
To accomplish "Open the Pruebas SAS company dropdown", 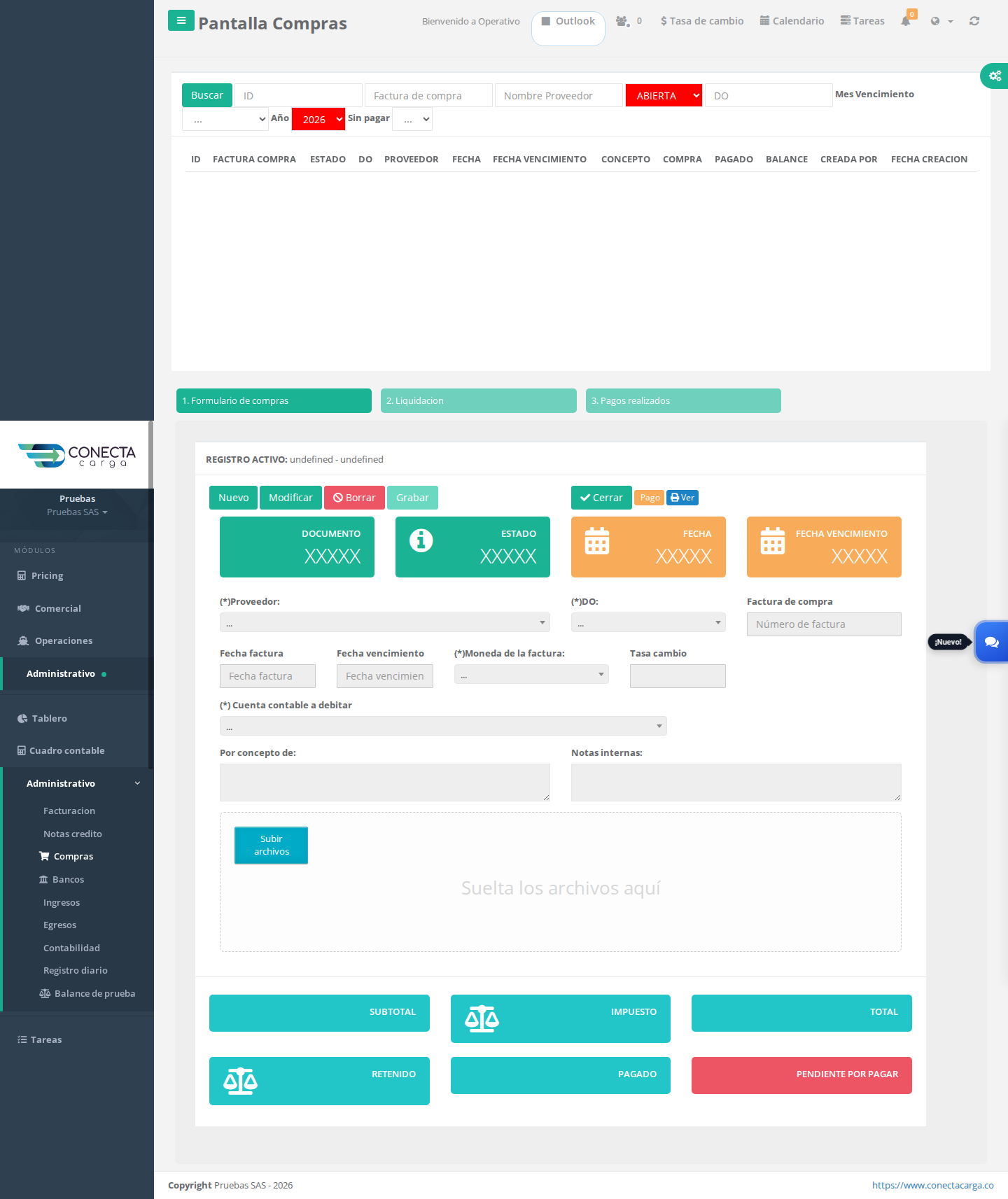I will pyautogui.click(x=77, y=512).
